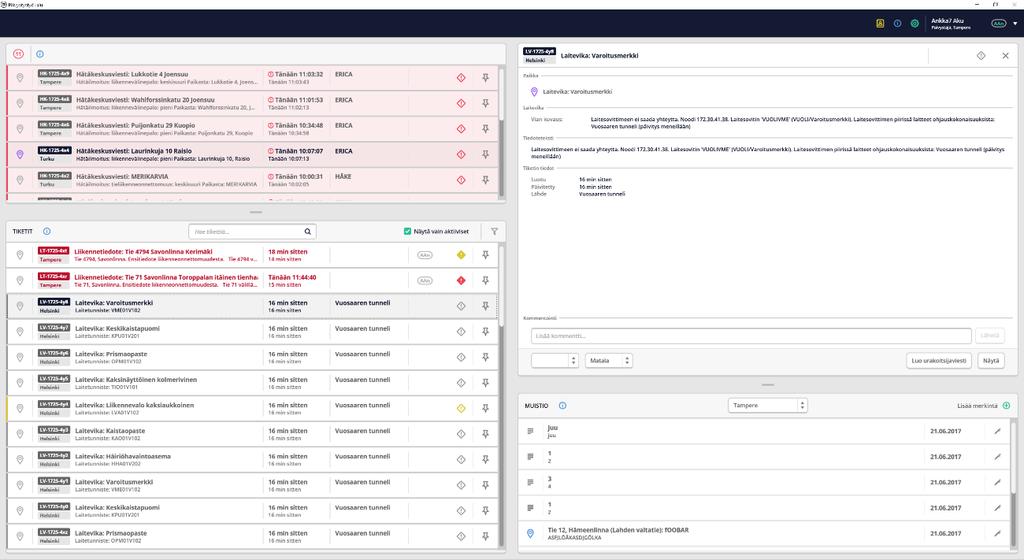Click priority diamond of Wahlforssinkatu 20 Joensuu row
This screenshot has width=1024, height=560.
pyautogui.click(x=461, y=103)
